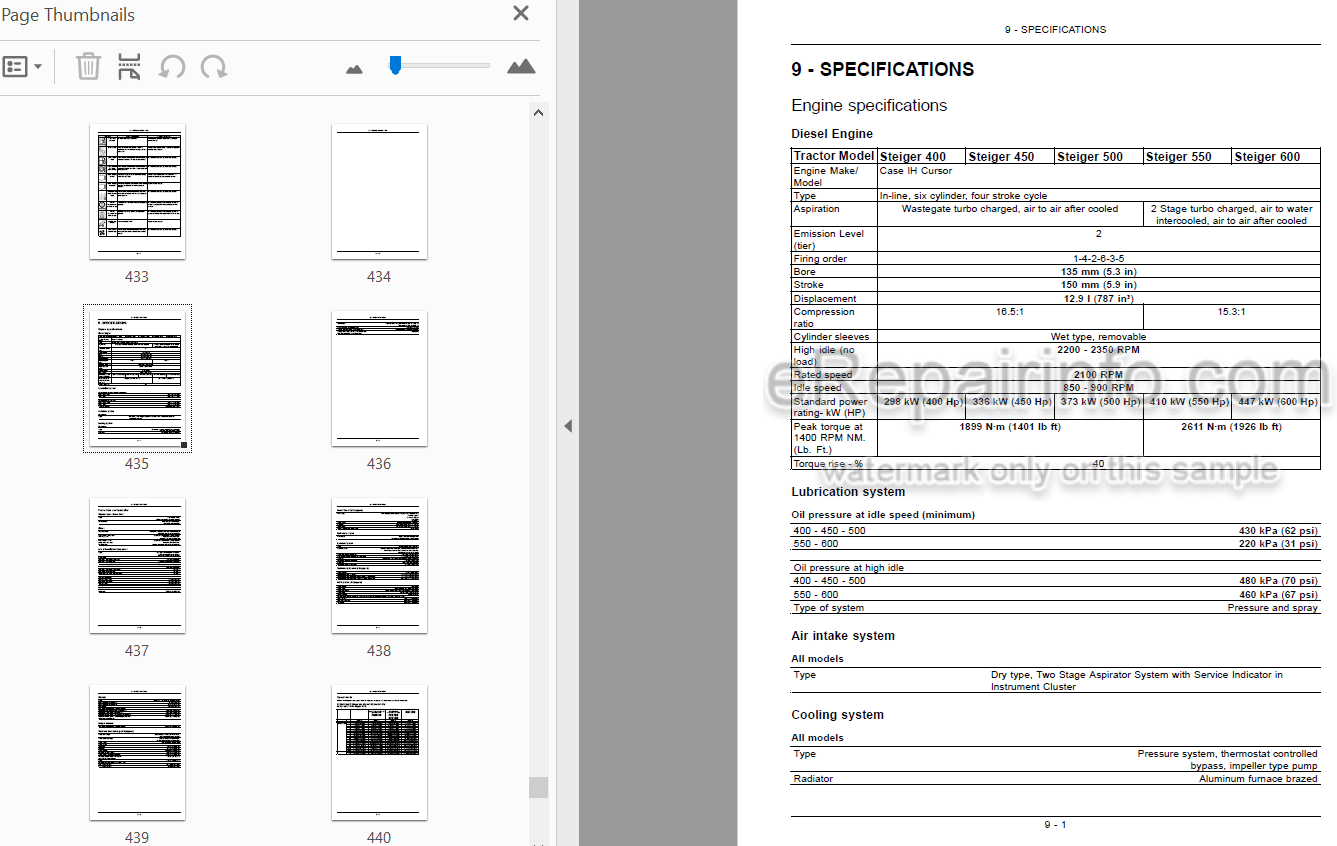
Task: Click the 'Air intake system' heading
Action: (843, 636)
